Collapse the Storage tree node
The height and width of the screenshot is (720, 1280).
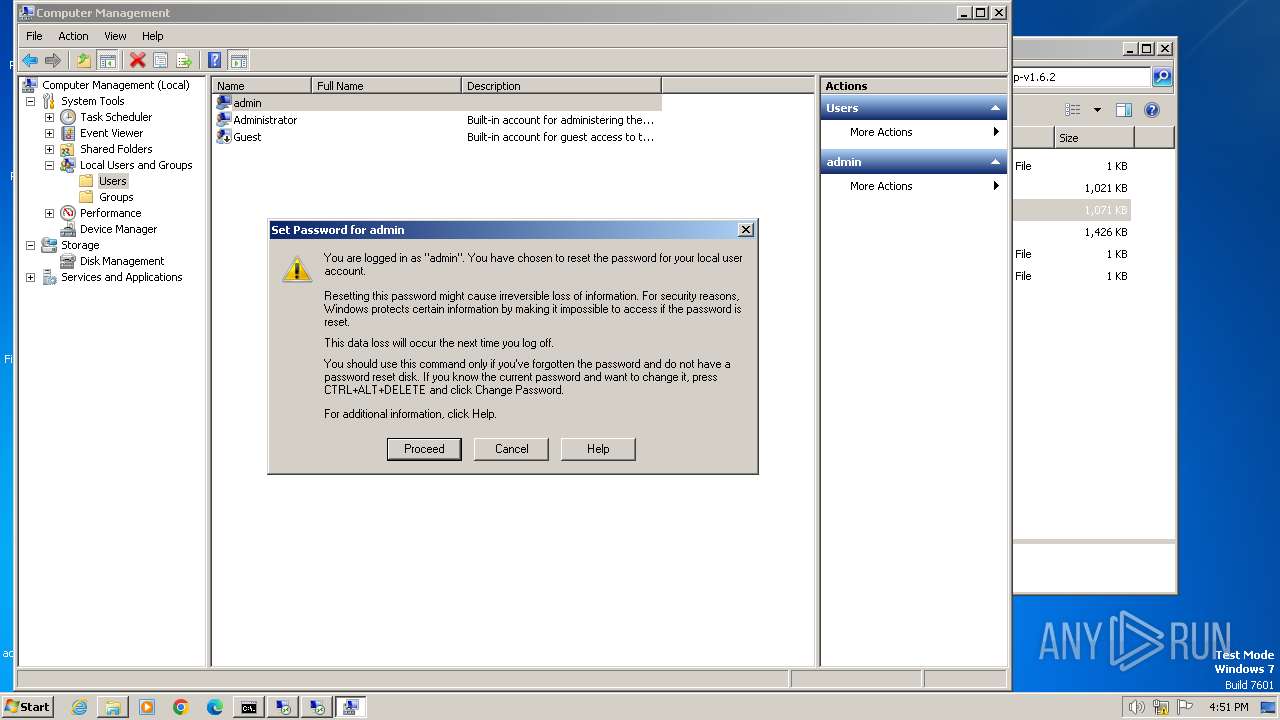pos(30,245)
